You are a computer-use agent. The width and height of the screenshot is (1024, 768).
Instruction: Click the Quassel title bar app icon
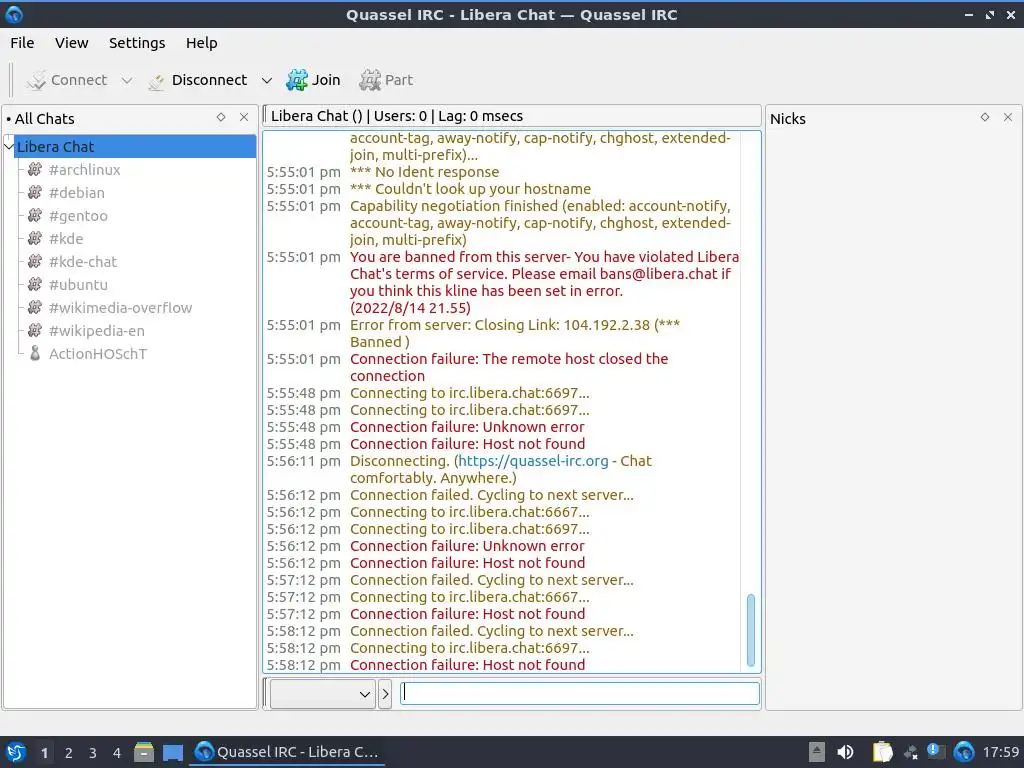[x=14, y=14]
